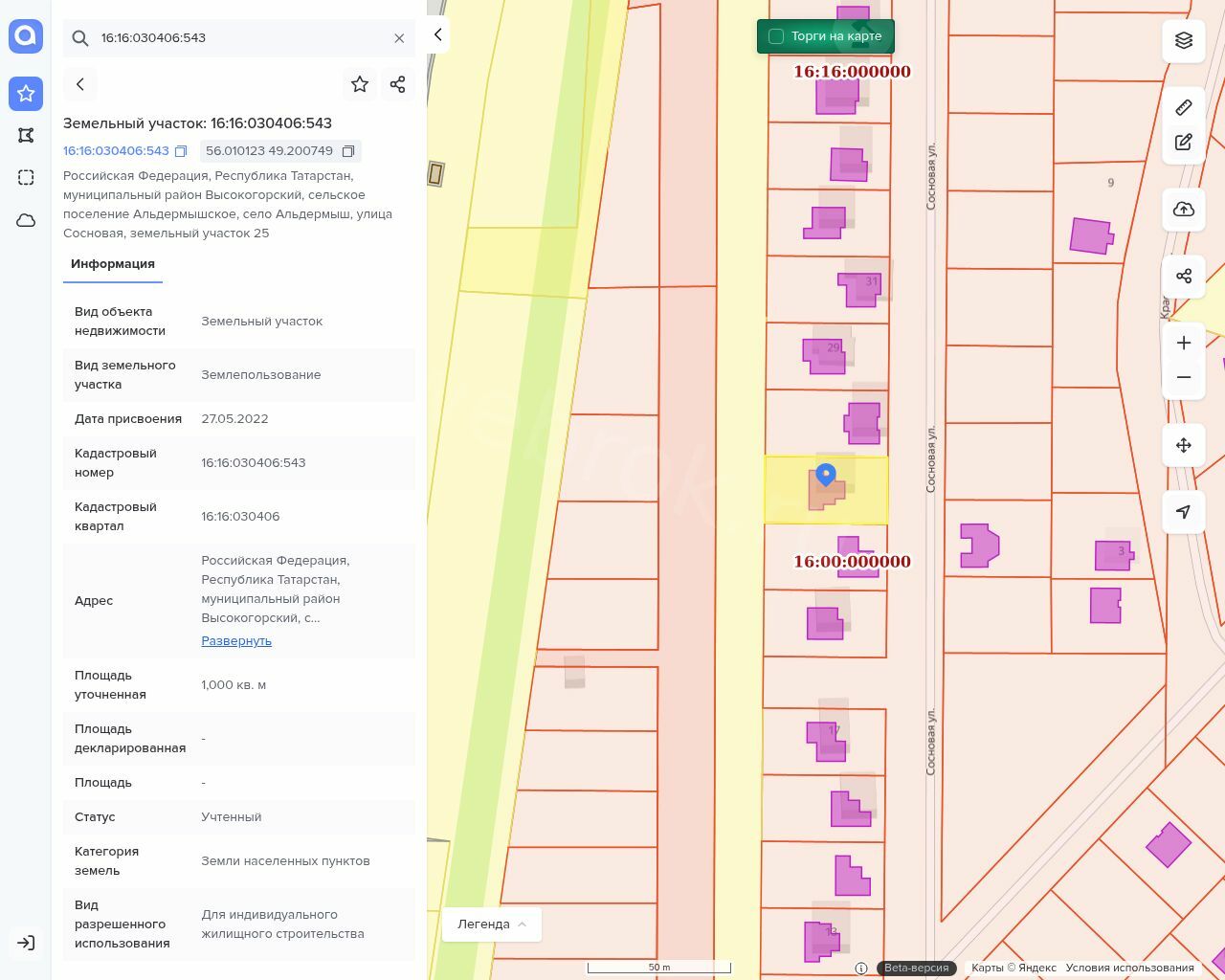Open the map layers panel
1225x980 pixels.
(x=1184, y=40)
